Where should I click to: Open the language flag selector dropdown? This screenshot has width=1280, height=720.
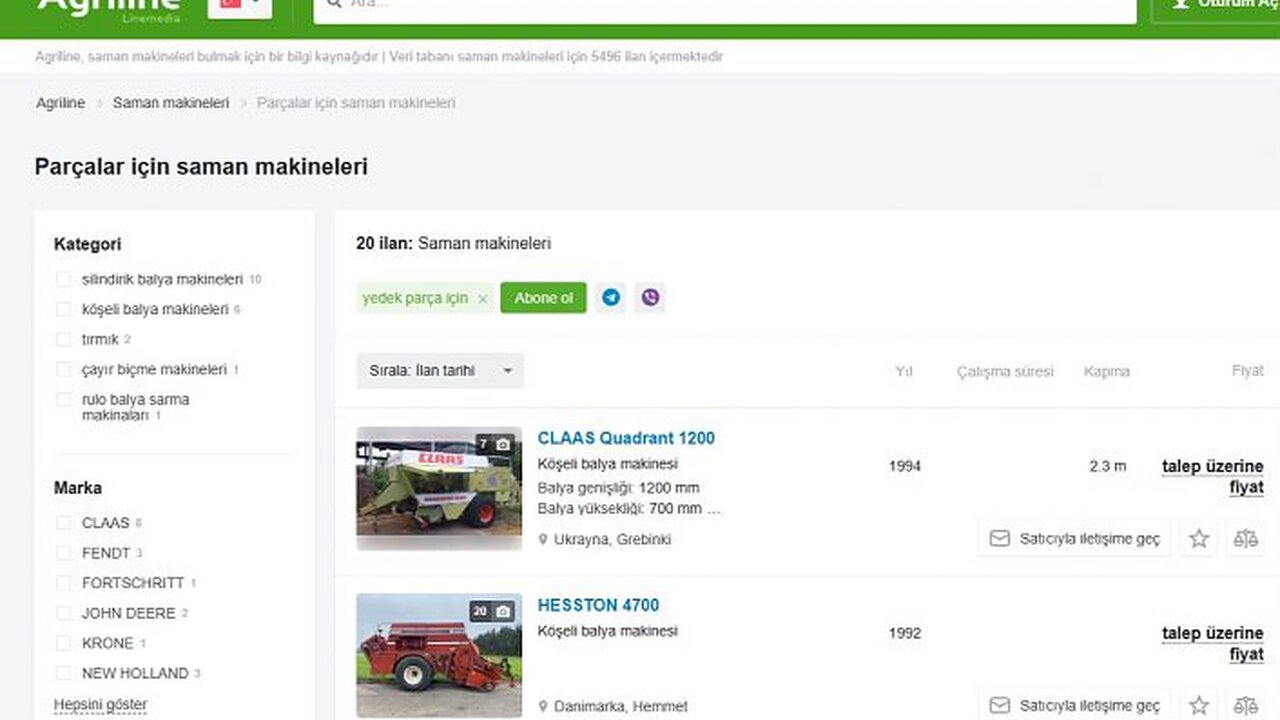pyautogui.click(x=240, y=5)
